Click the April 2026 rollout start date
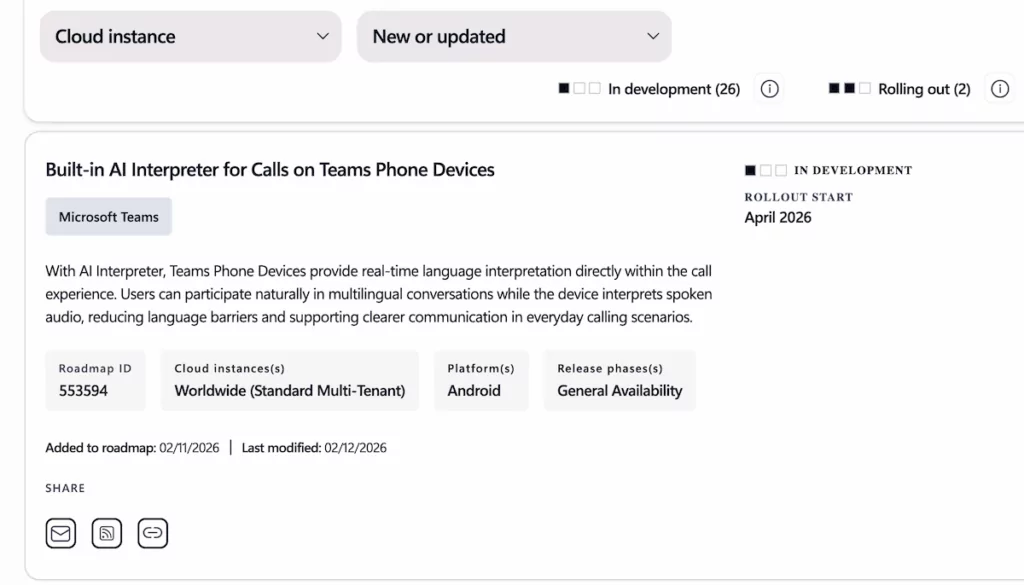 coord(777,217)
